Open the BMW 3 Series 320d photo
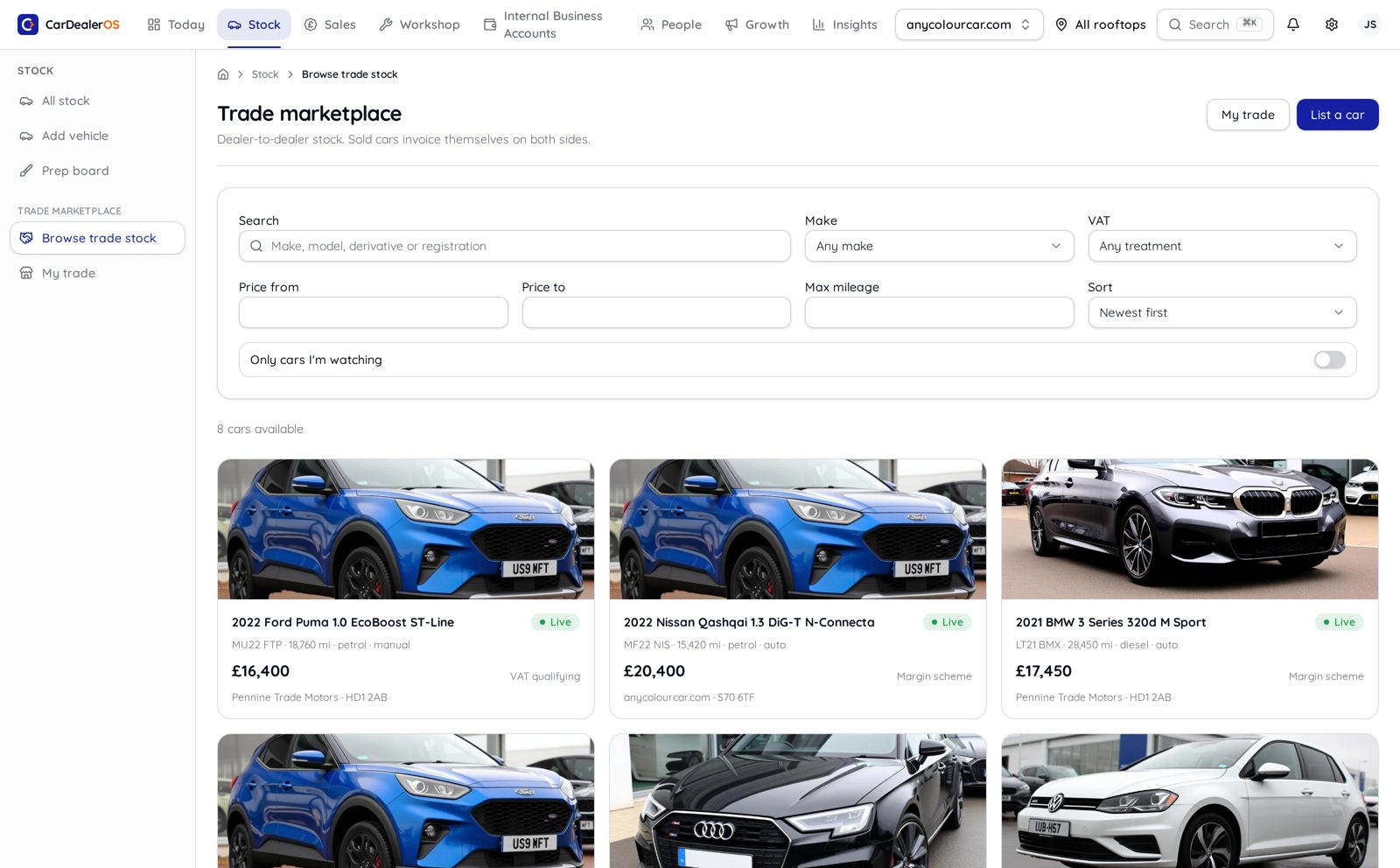 click(1190, 529)
